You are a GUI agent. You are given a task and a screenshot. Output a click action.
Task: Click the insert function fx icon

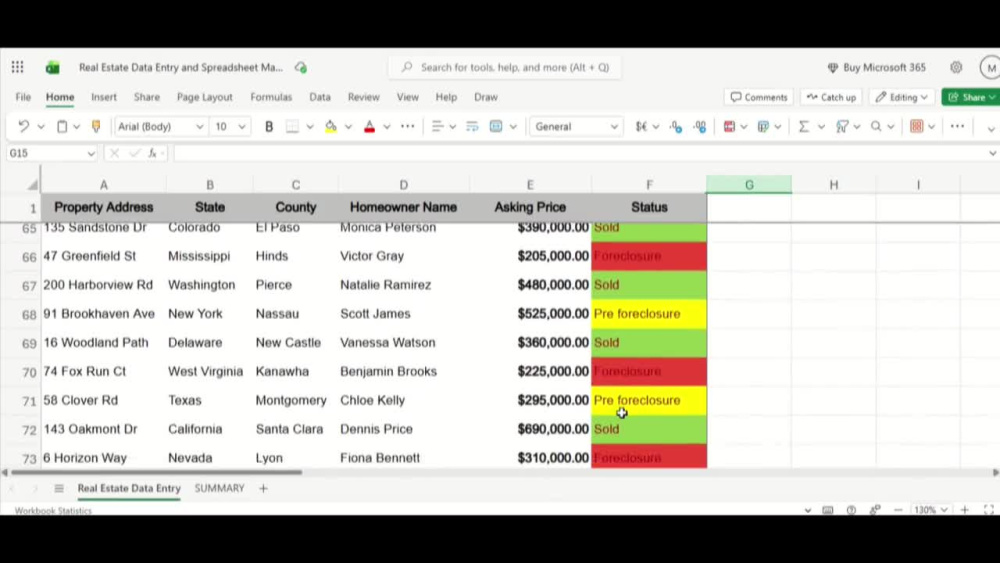[152, 153]
